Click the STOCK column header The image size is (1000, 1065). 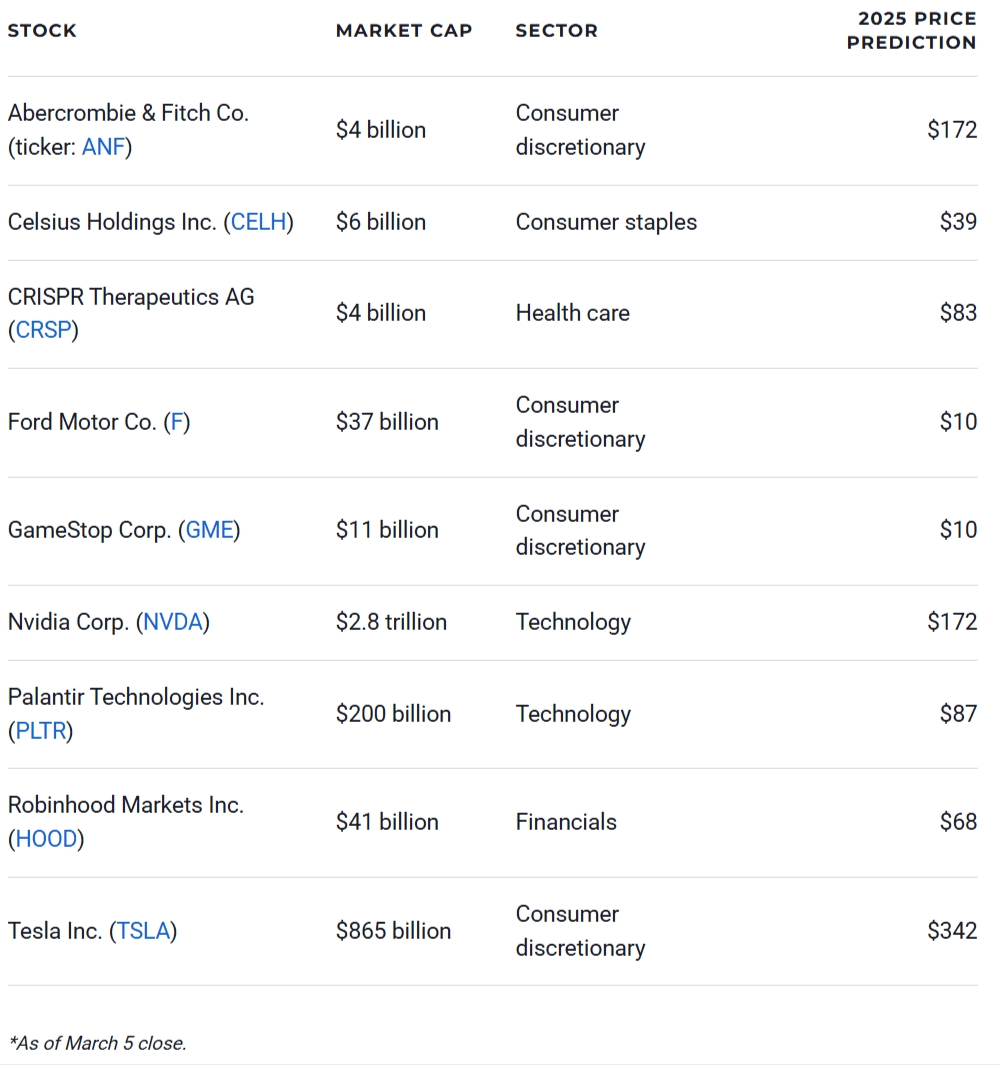[x=42, y=31]
